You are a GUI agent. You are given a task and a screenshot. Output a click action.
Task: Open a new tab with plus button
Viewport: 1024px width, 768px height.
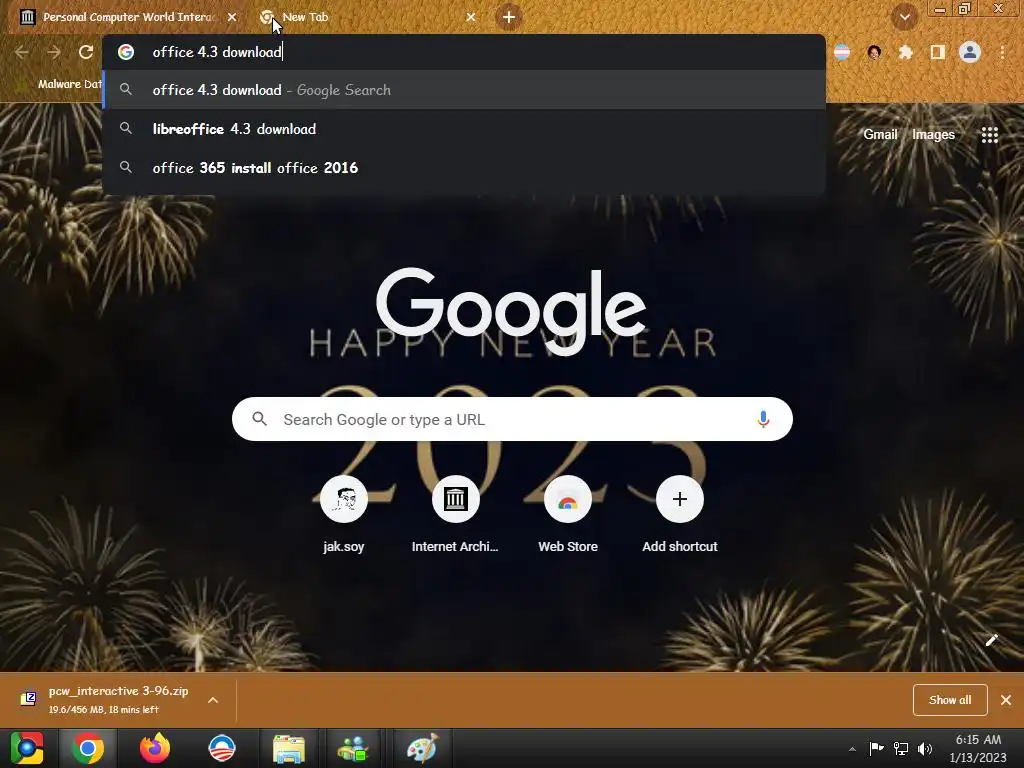pyautogui.click(x=509, y=17)
